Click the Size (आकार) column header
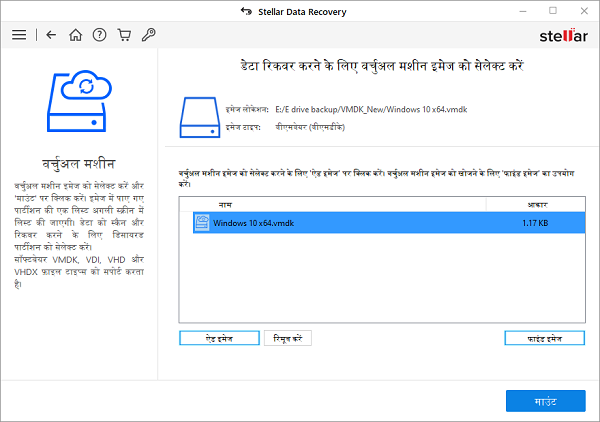Image resolution: width=600 pixels, height=422 pixels. coord(536,205)
